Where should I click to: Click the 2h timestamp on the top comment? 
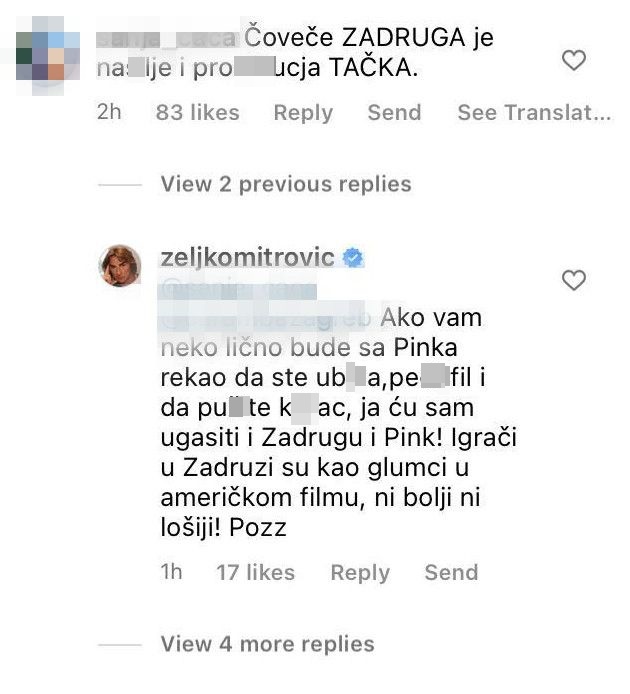click(x=109, y=112)
